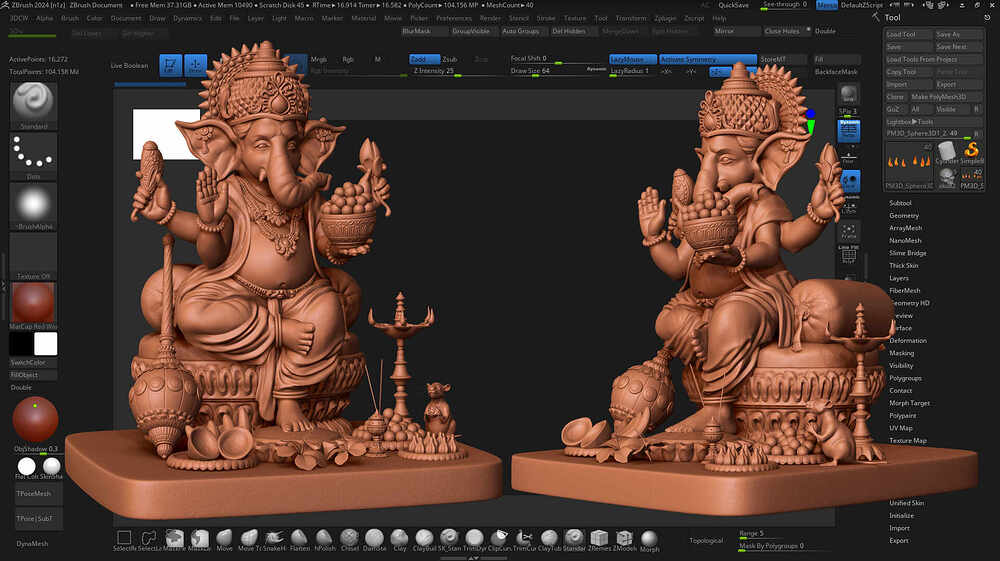Select the Move brush in bottom shelf

224,539
